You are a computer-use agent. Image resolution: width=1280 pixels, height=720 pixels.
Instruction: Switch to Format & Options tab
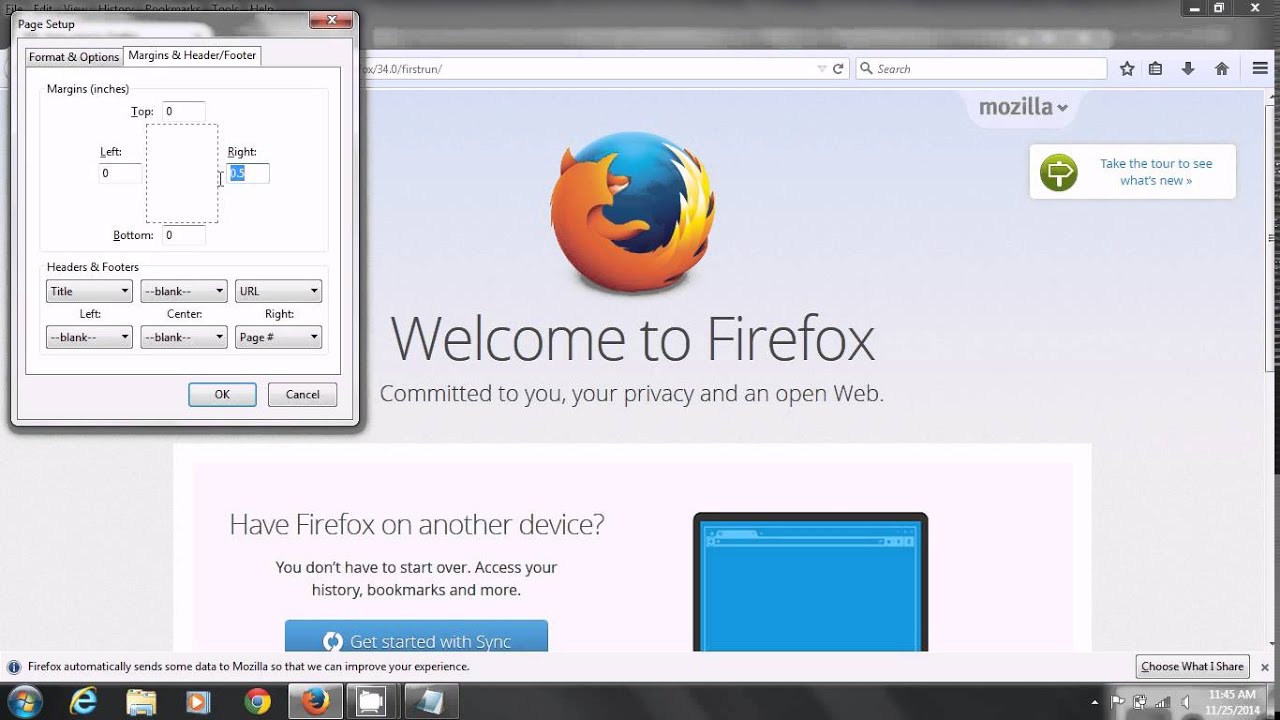click(x=74, y=57)
